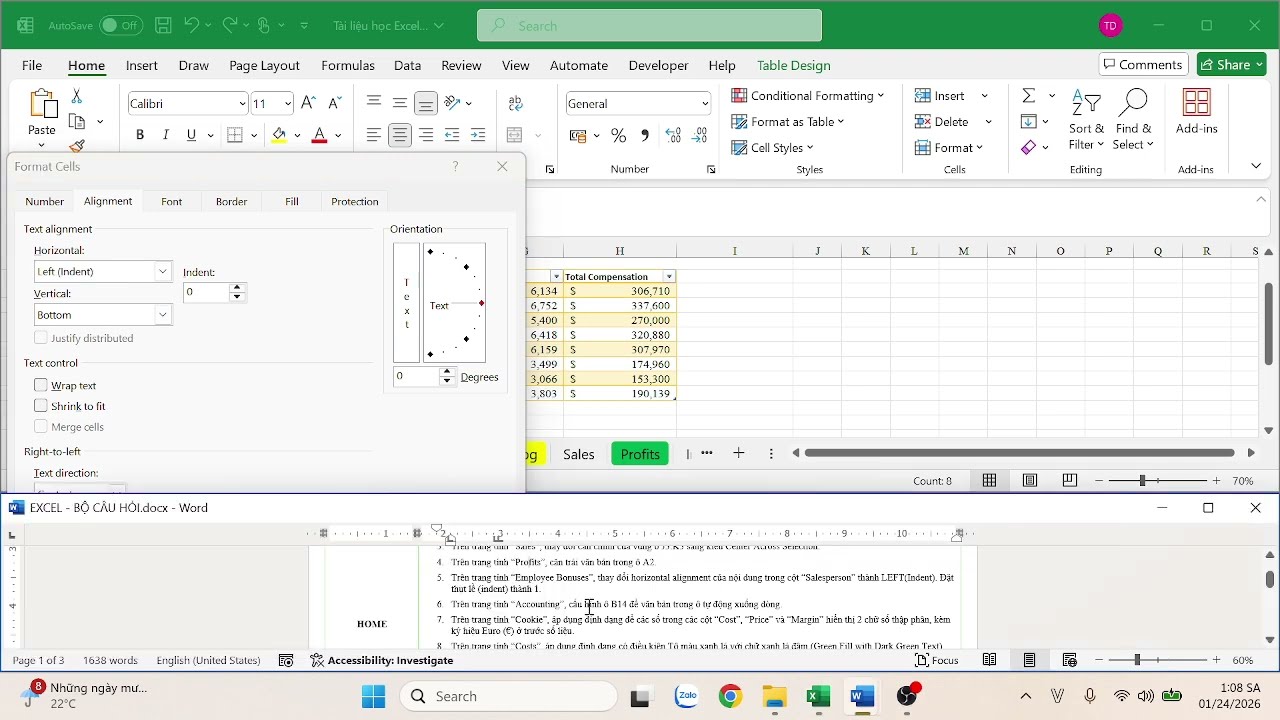Click the Cut scissors icon
This screenshot has height=720, width=1280.
(77, 97)
